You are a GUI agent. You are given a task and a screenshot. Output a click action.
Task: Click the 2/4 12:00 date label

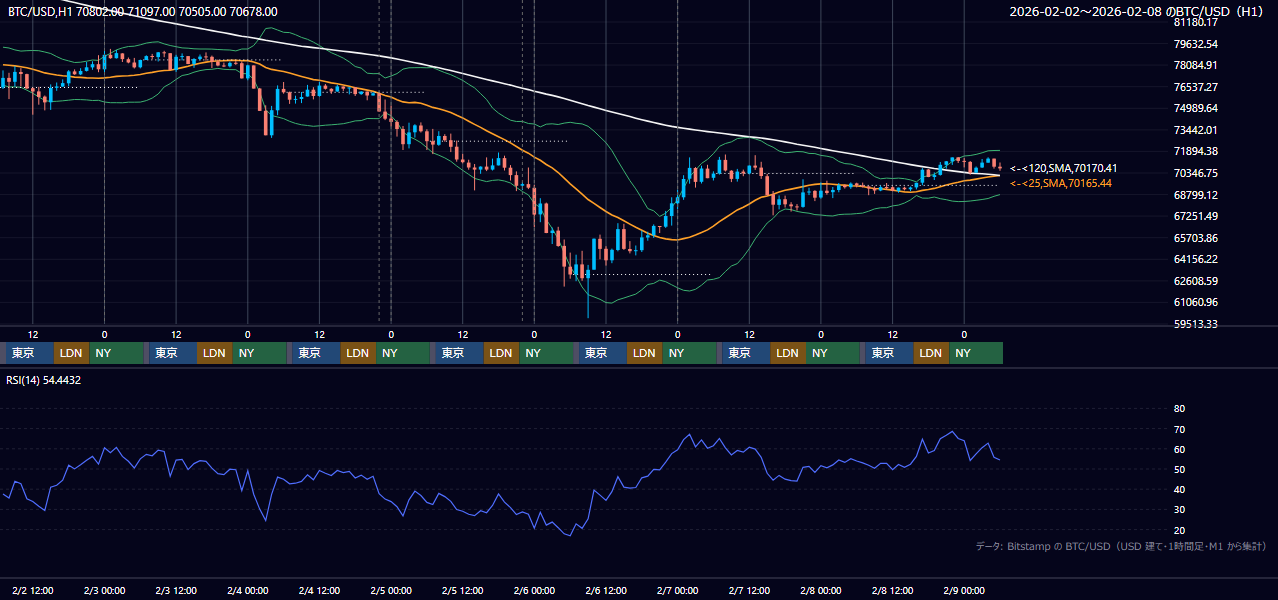(319, 591)
